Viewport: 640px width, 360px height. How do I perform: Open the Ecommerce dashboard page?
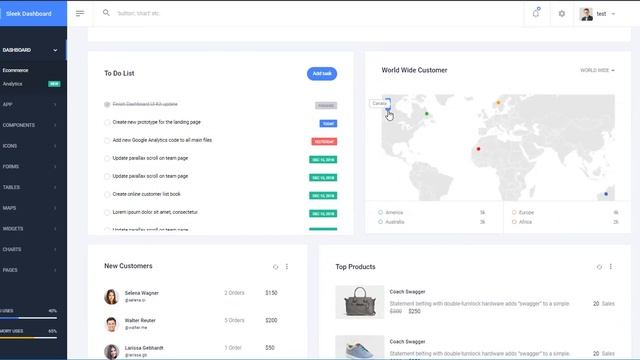(x=16, y=70)
